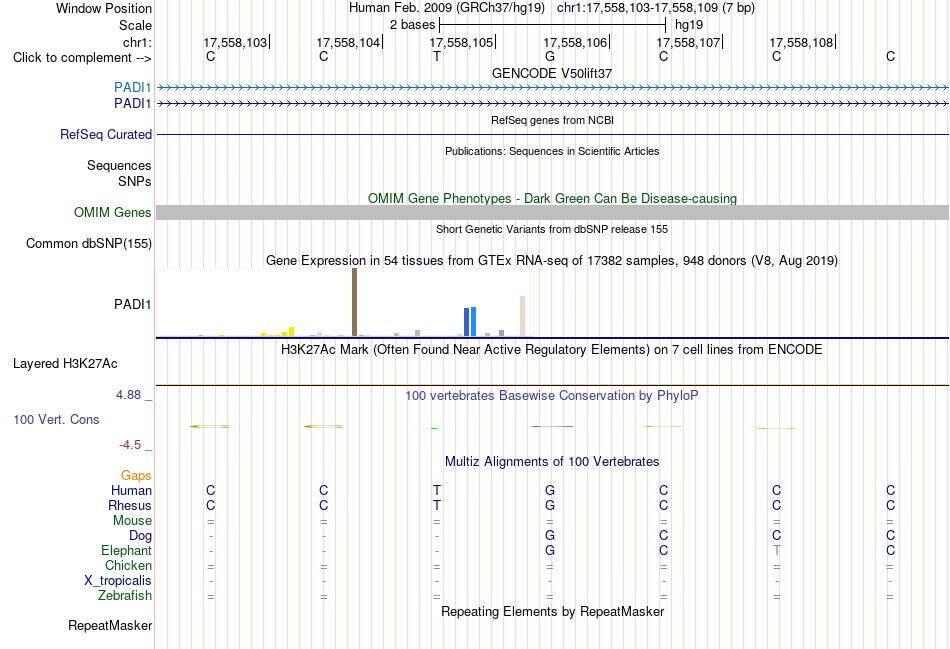Click the Human alignment row label
The image size is (950, 649).
point(131,490)
